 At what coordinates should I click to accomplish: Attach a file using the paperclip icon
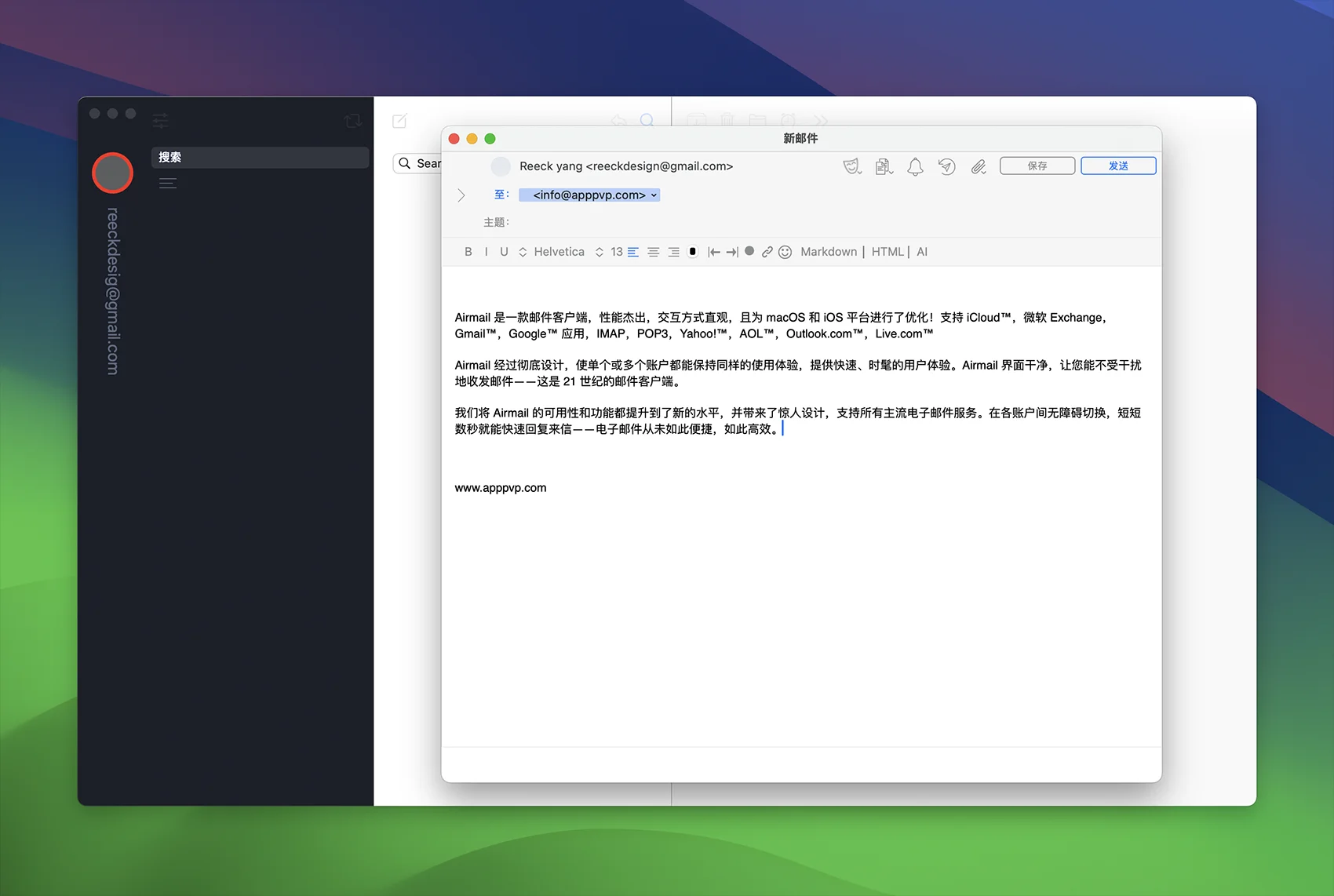point(979,166)
